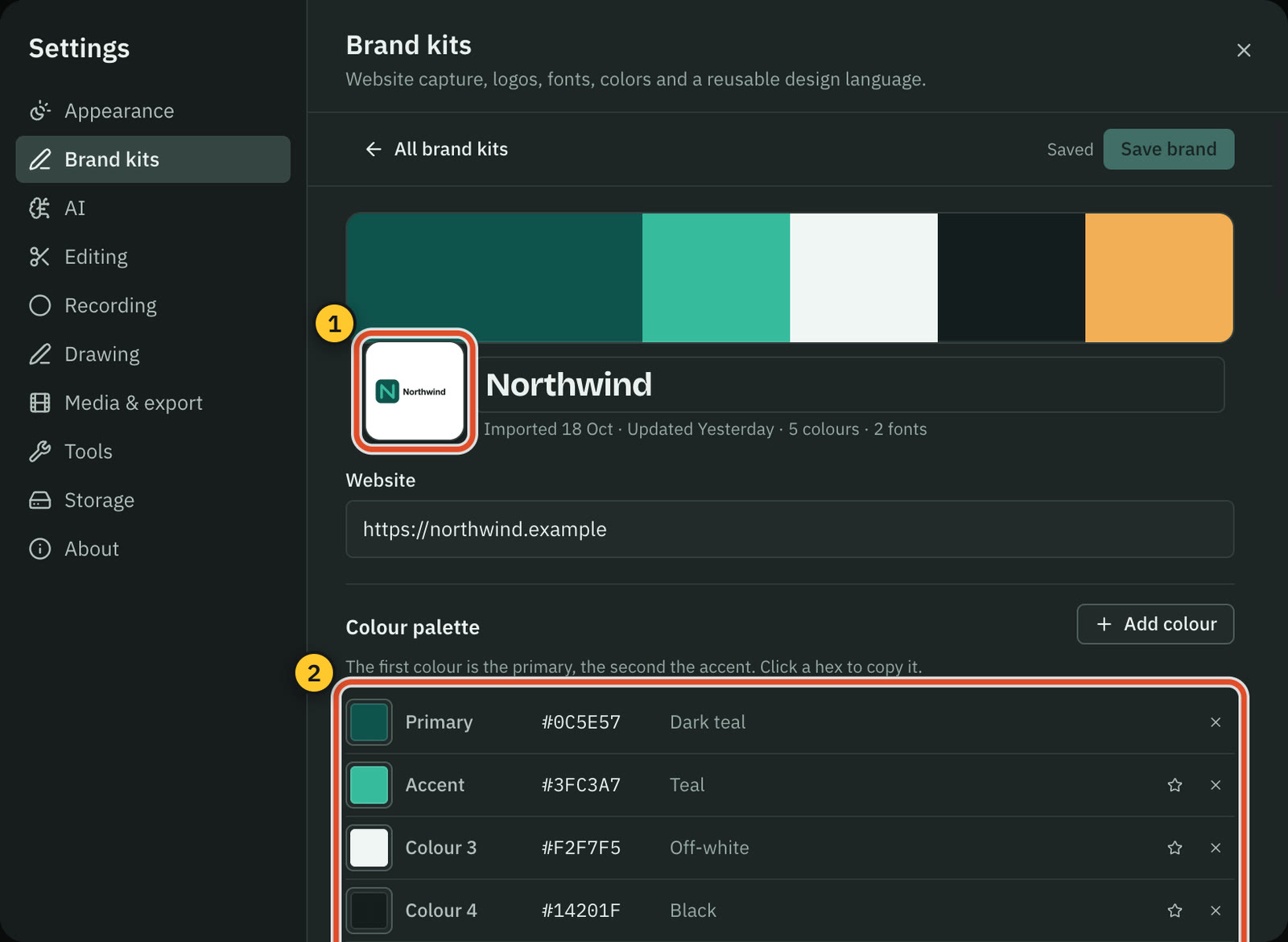
Task: Open the Colour 4 swatch
Action: coord(369,911)
